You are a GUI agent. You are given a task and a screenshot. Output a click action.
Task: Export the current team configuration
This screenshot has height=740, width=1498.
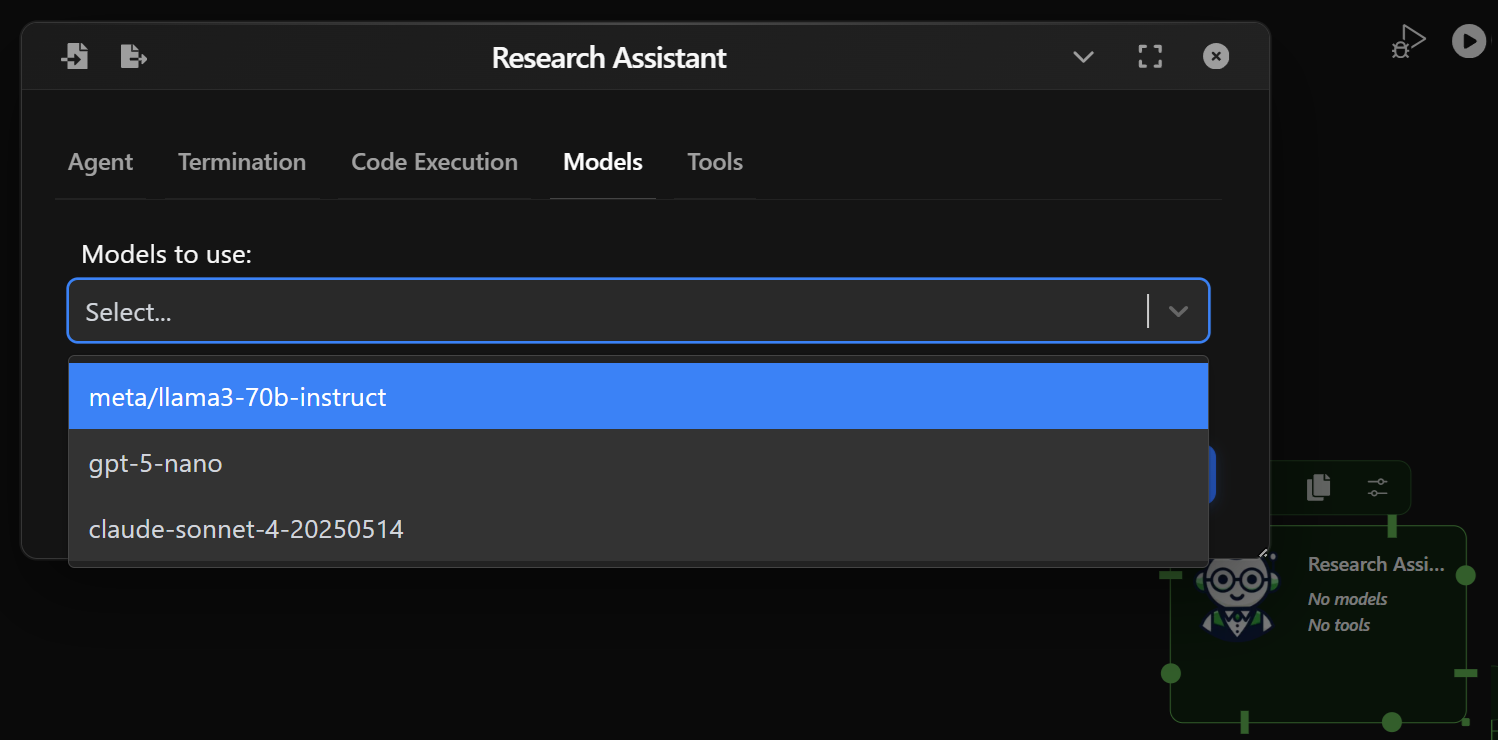[x=133, y=56]
